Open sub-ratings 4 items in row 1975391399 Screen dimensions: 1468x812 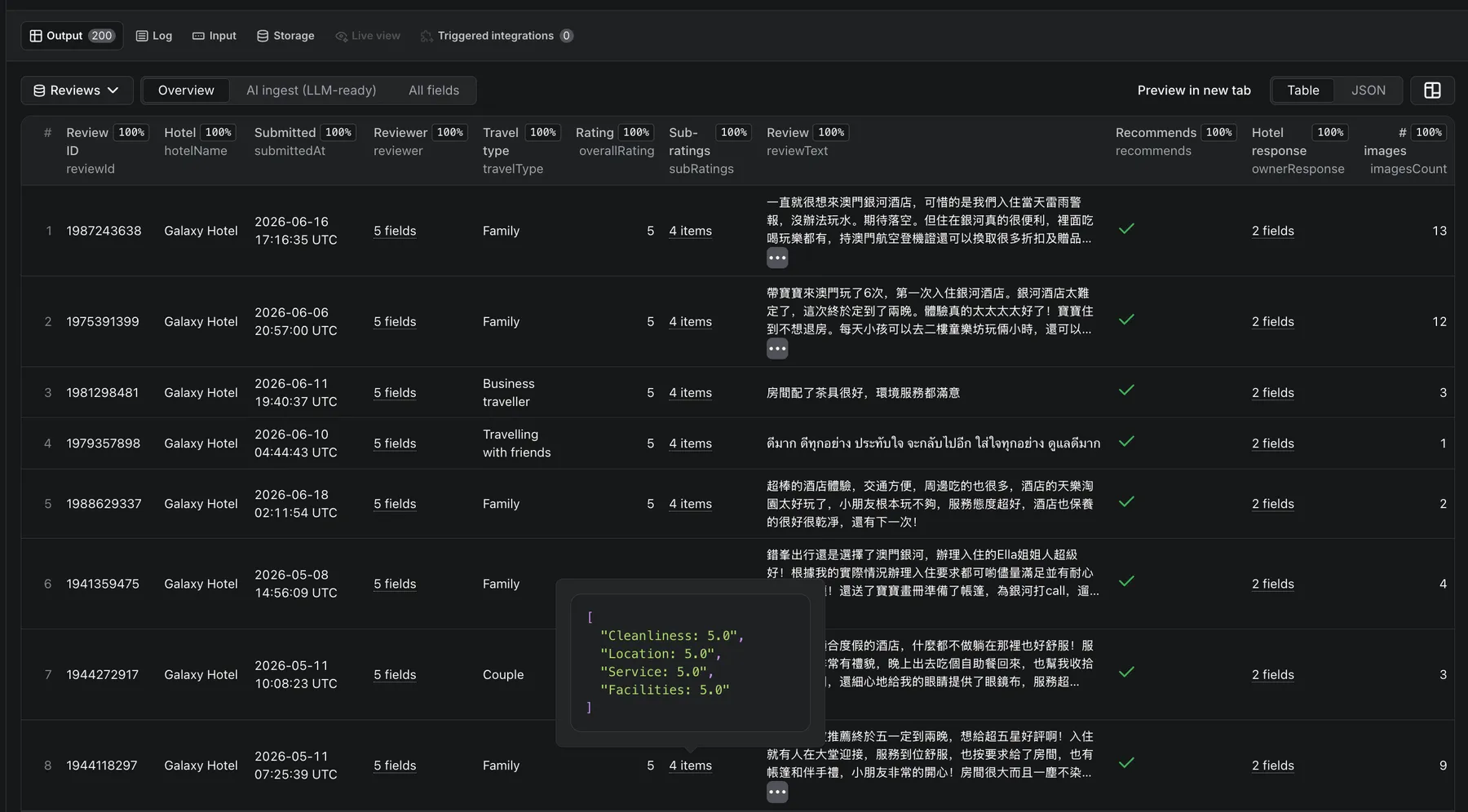click(690, 321)
